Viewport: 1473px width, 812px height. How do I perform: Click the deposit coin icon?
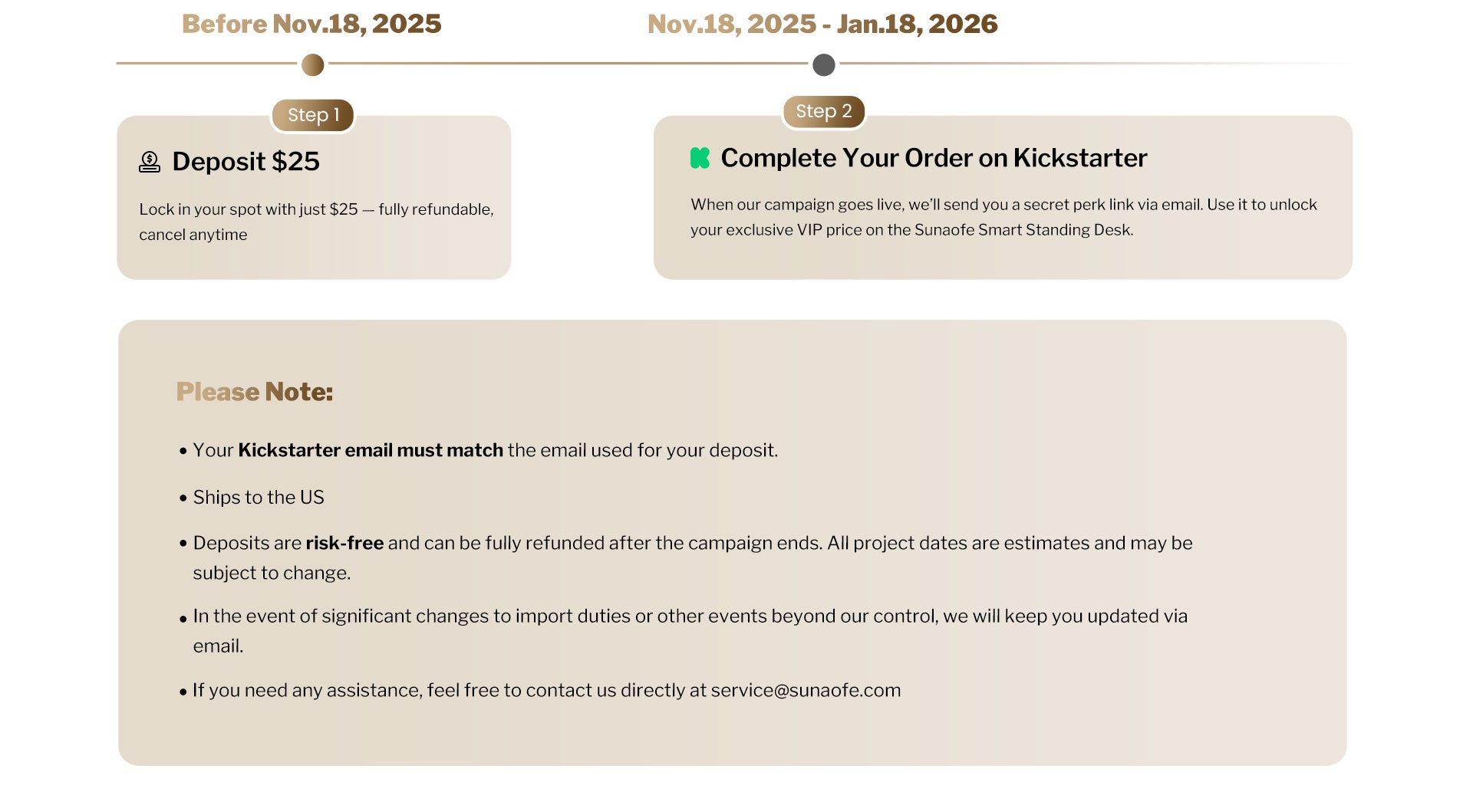(x=150, y=162)
